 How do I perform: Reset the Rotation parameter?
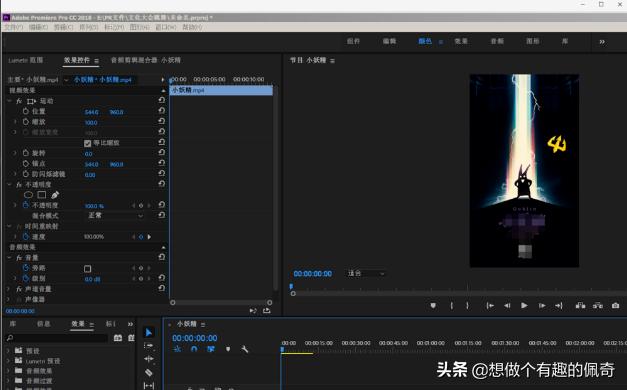pyautogui.click(x=162, y=152)
